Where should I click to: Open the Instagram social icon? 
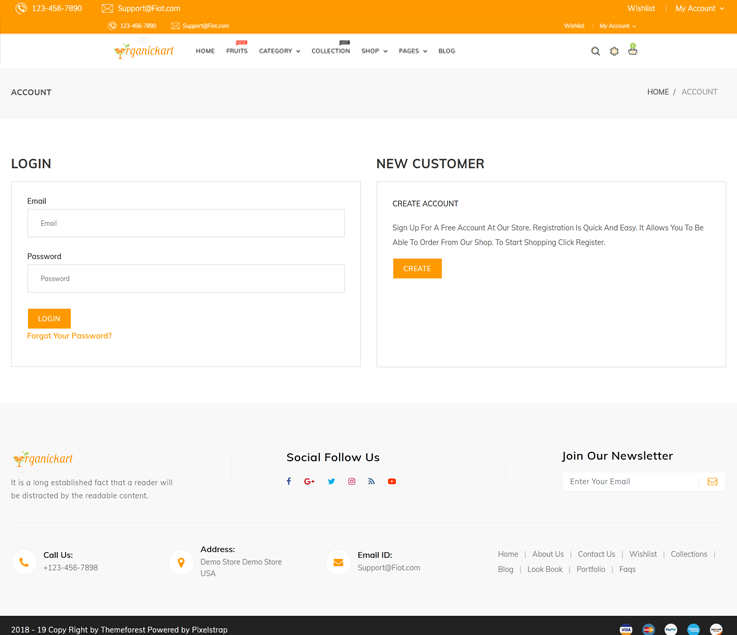click(351, 481)
